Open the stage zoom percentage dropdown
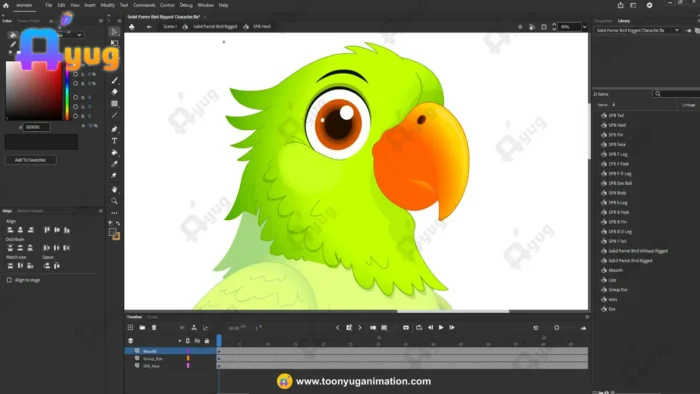 tap(584, 27)
